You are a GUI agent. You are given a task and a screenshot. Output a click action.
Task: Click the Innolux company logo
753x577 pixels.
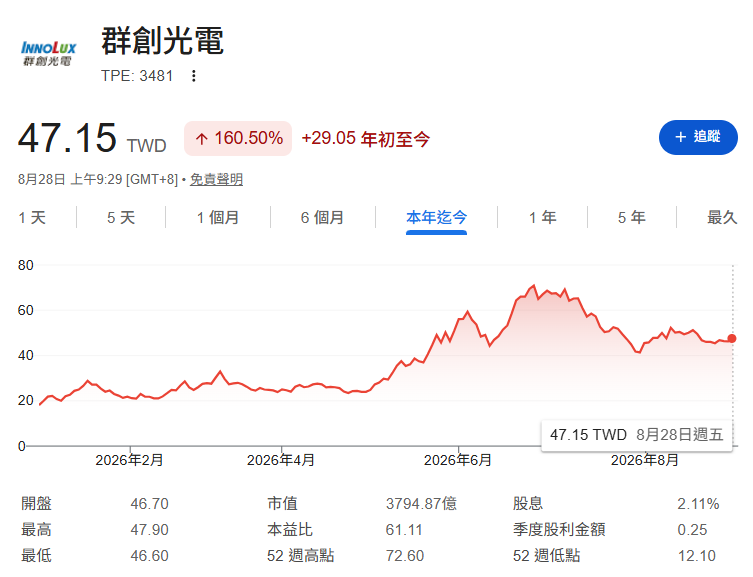pyautogui.click(x=48, y=53)
